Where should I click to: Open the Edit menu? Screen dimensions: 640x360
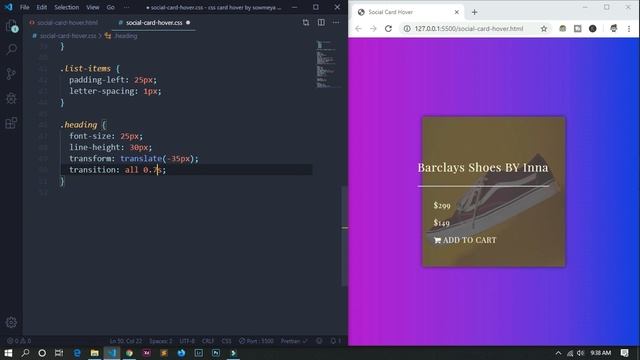coord(42,7)
